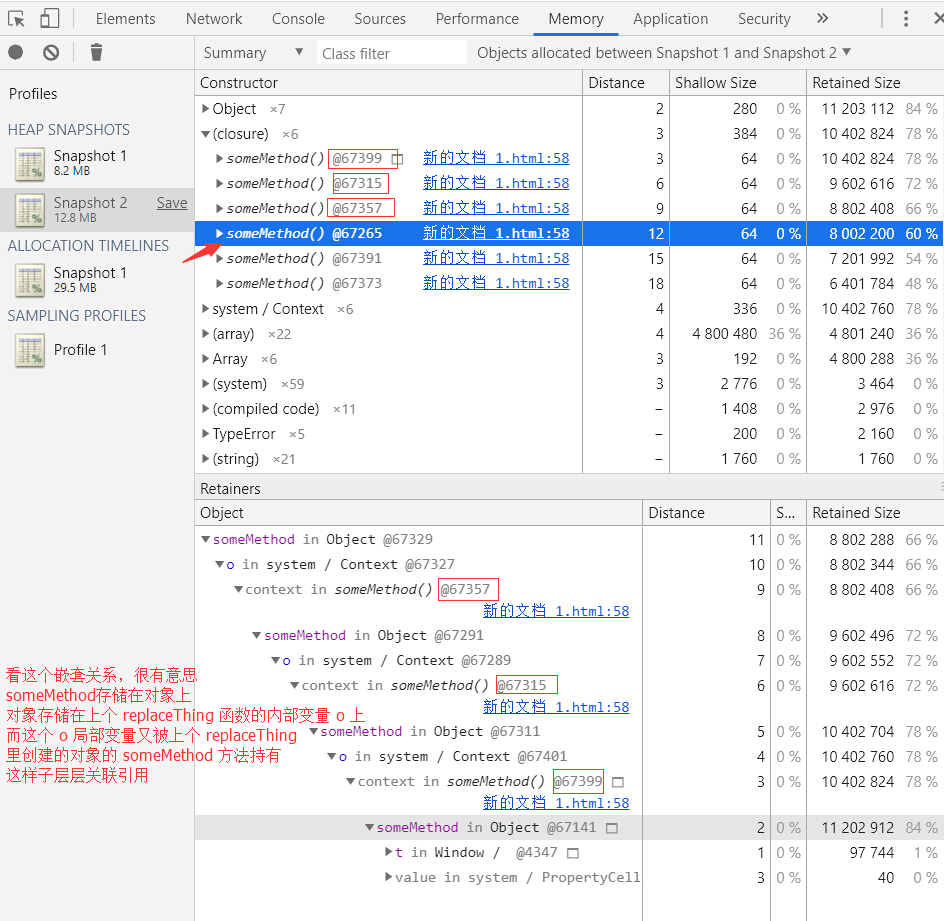This screenshot has height=921, width=944.
Task: Click the trash can delete profile icon
Action: click(x=96, y=53)
